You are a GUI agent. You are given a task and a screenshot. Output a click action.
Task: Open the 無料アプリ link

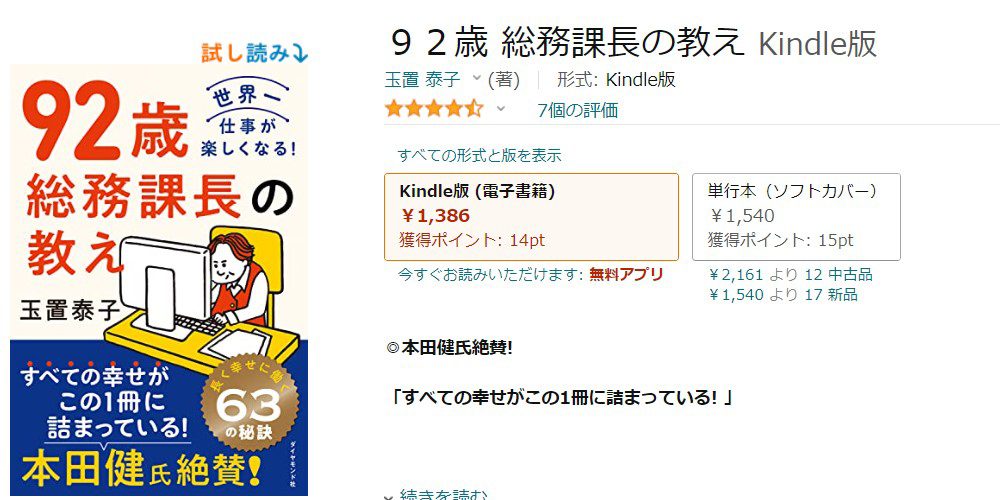(626, 275)
